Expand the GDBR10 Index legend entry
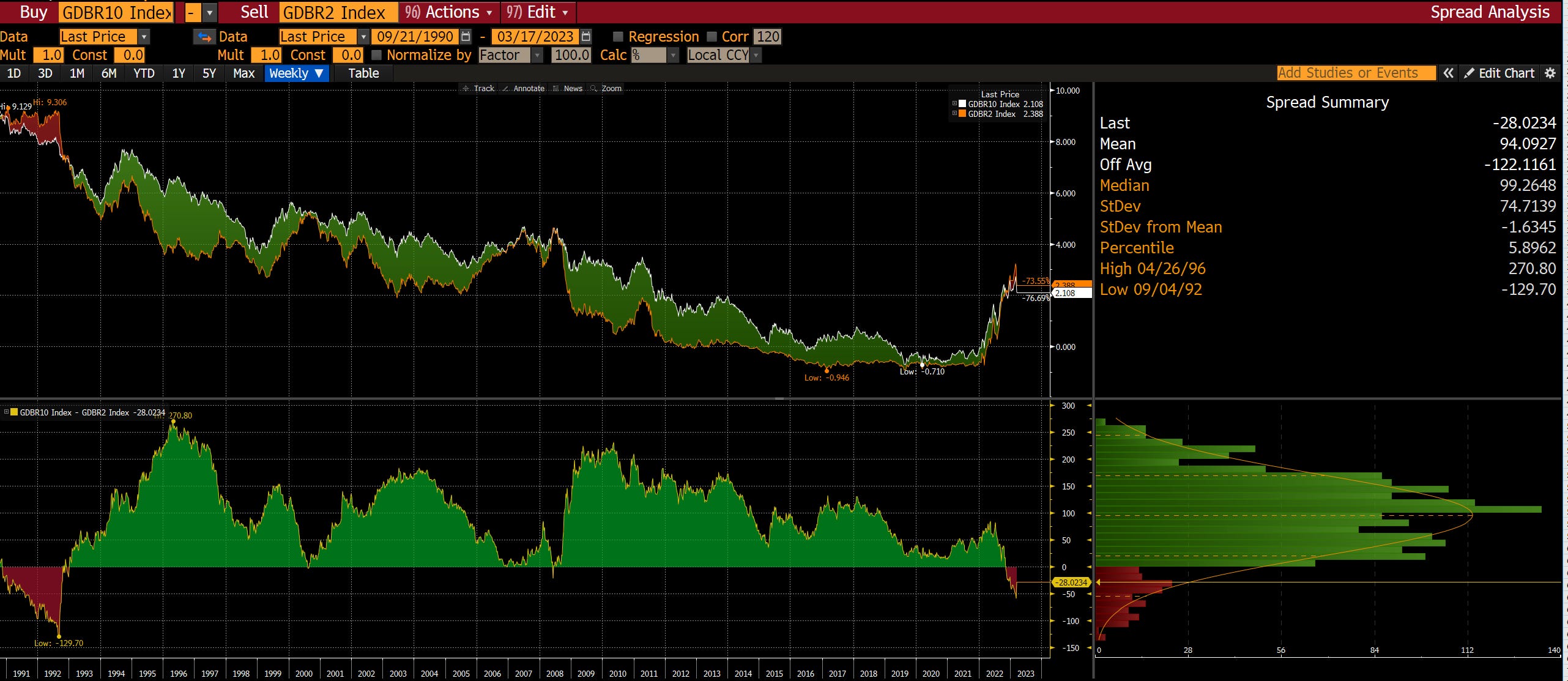Image resolution: width=1568 pixels, height=681 pixels. 954,104
